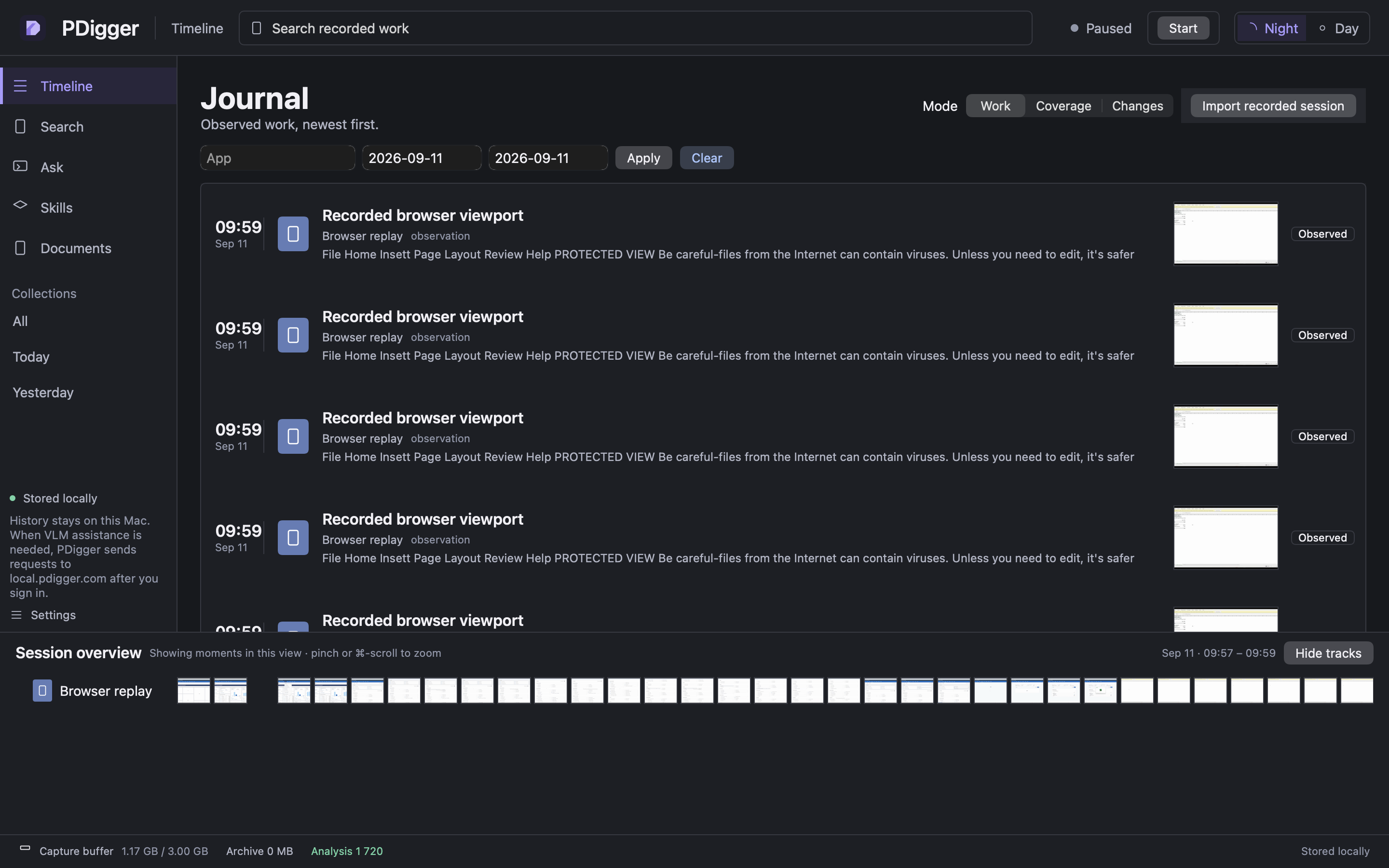This screenshot has width=1389, height=868.
Task: Click the end date field 2026-09-11
Action: tap(548, 158)
